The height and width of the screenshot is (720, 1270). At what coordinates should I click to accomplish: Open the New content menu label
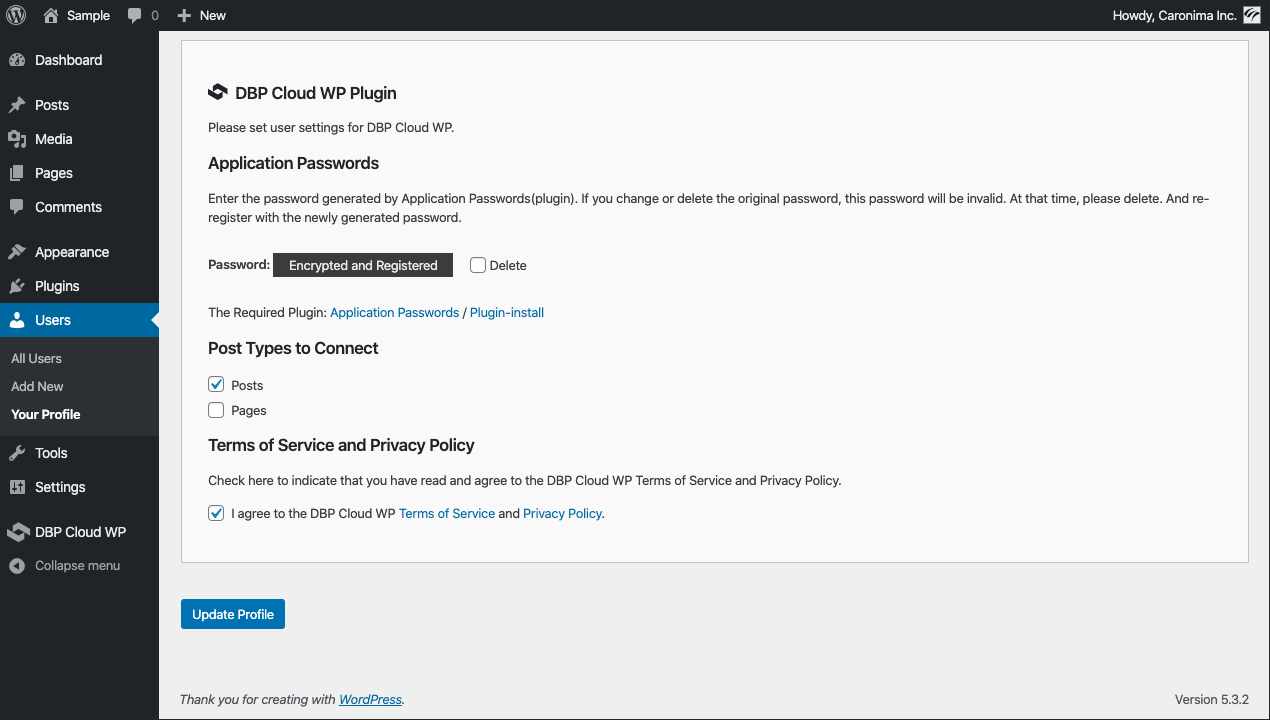(213, 16)
